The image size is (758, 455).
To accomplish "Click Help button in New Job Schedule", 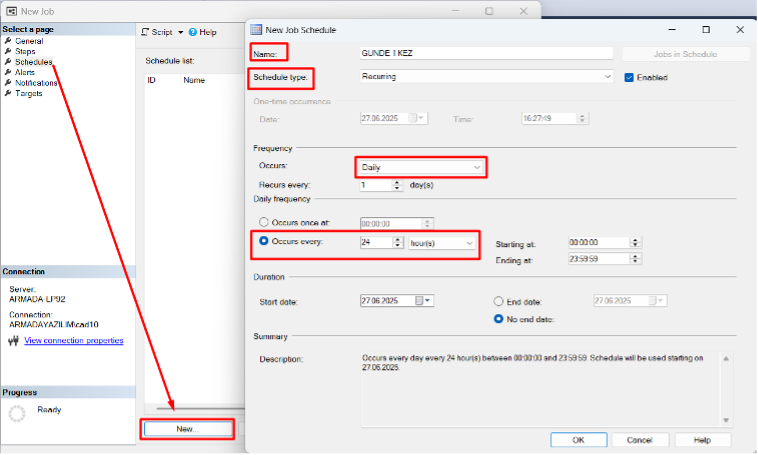I will (702, 440).
